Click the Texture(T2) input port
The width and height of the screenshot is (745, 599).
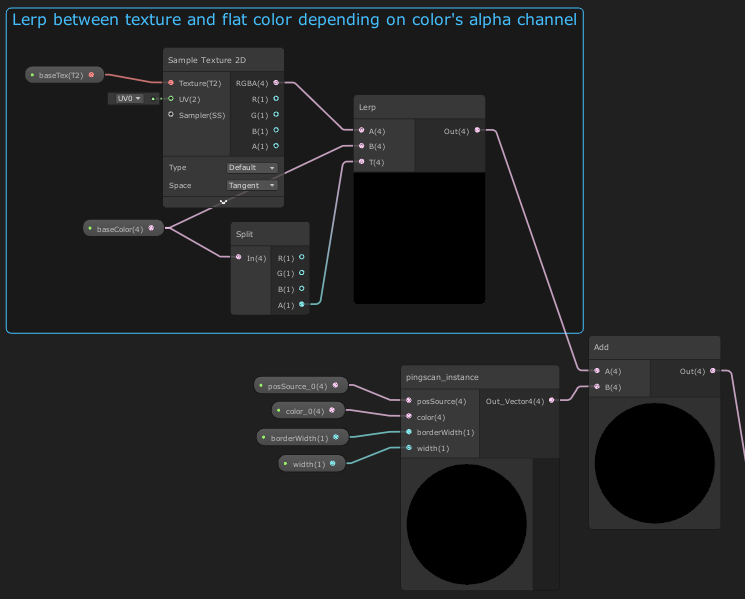[171, 83]
